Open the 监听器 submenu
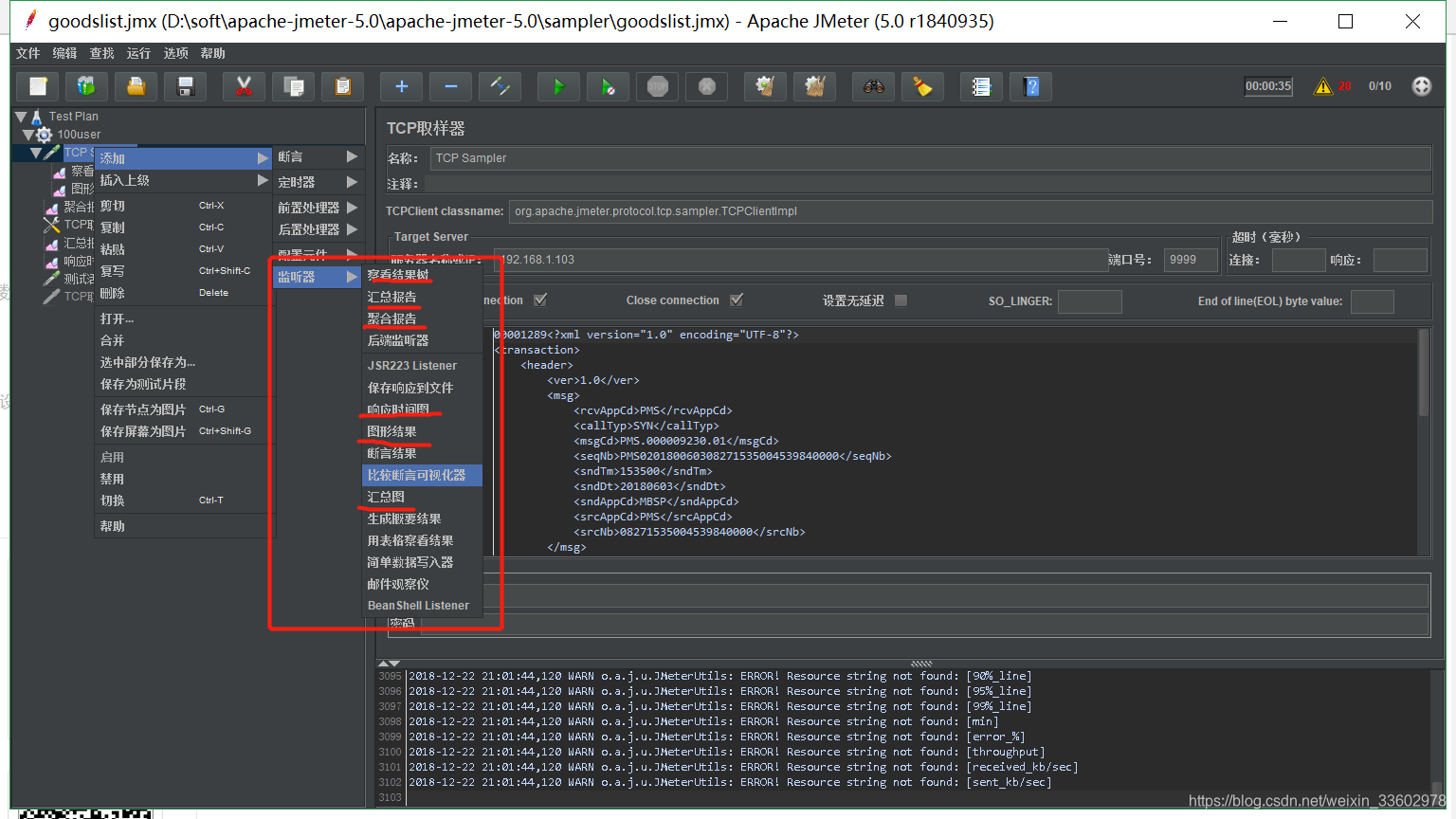Viewport: 1456px width, 819px height. pos(318,277)
